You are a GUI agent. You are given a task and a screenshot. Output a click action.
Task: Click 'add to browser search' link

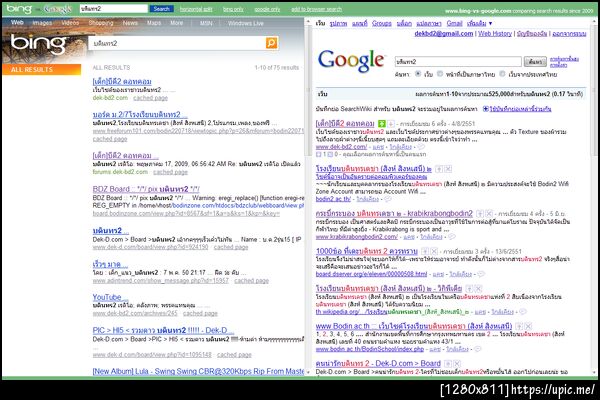(x=316, y=9)
